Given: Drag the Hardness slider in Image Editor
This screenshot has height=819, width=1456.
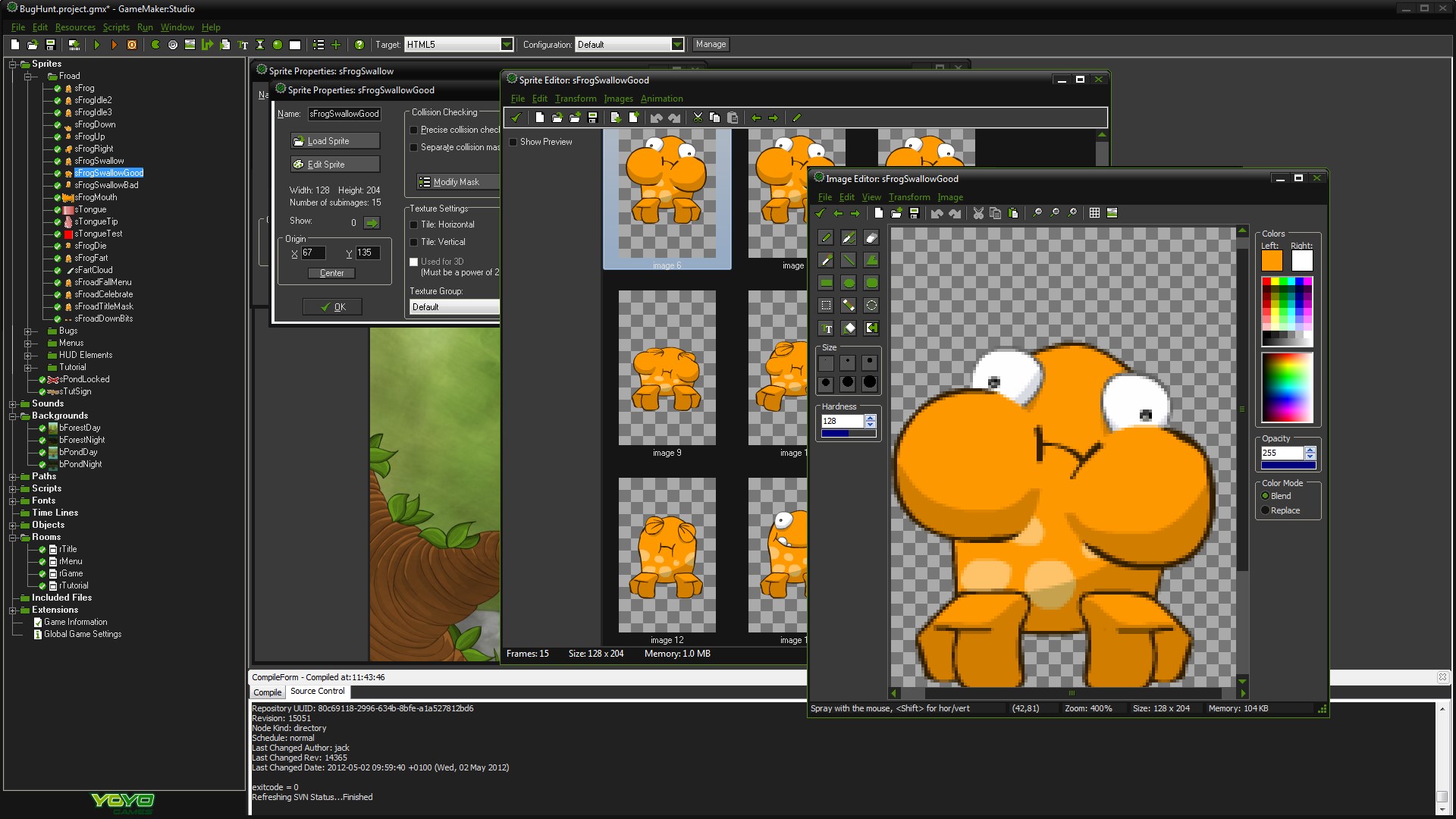Looking at the screenshot, I should click(x=846, y=432).
